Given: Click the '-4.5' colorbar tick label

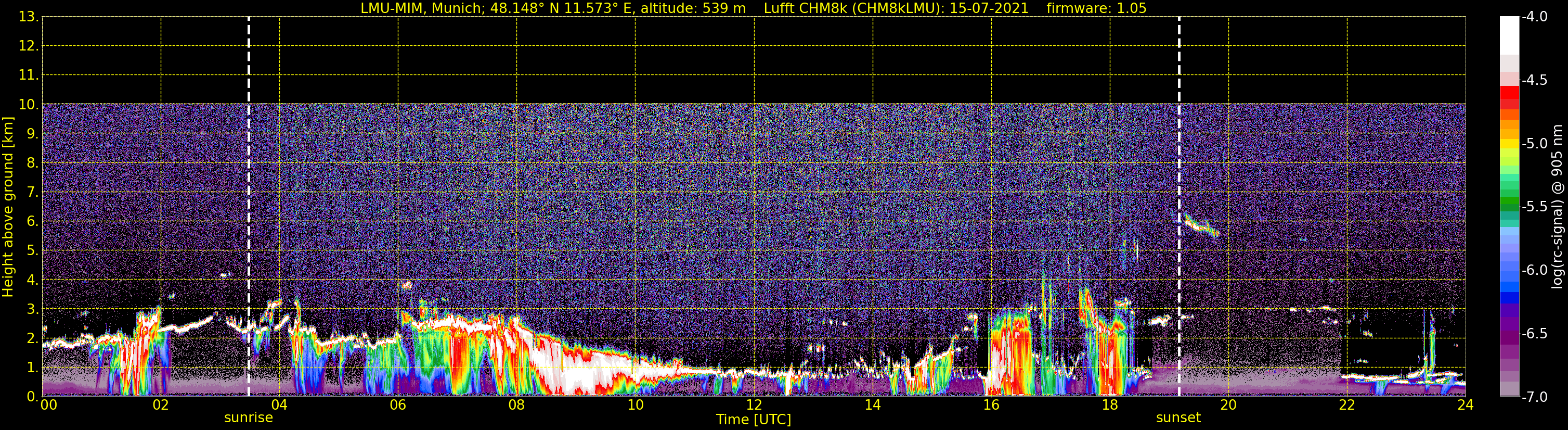Looking at the screenshot, I should 1534,80.
